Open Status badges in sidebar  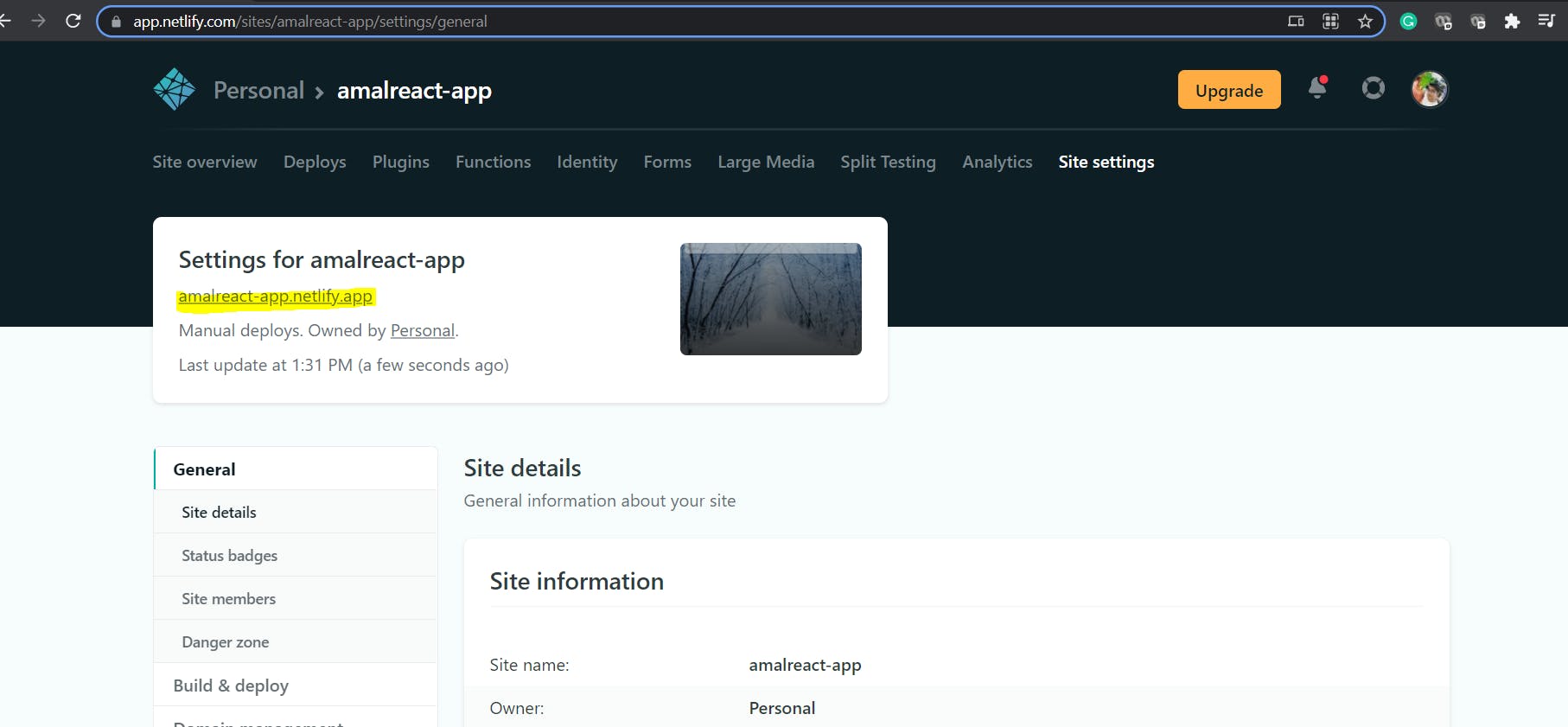coord(296,555)
